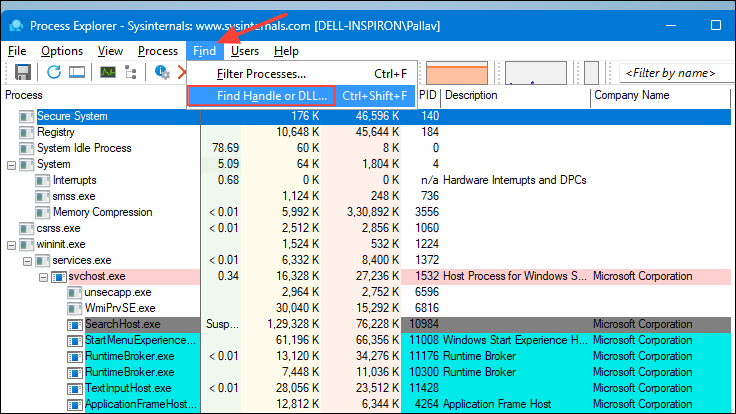Collapse the services.exe tree node
Viewport: 736px width, 414px height.
click(x=27, y=261)
